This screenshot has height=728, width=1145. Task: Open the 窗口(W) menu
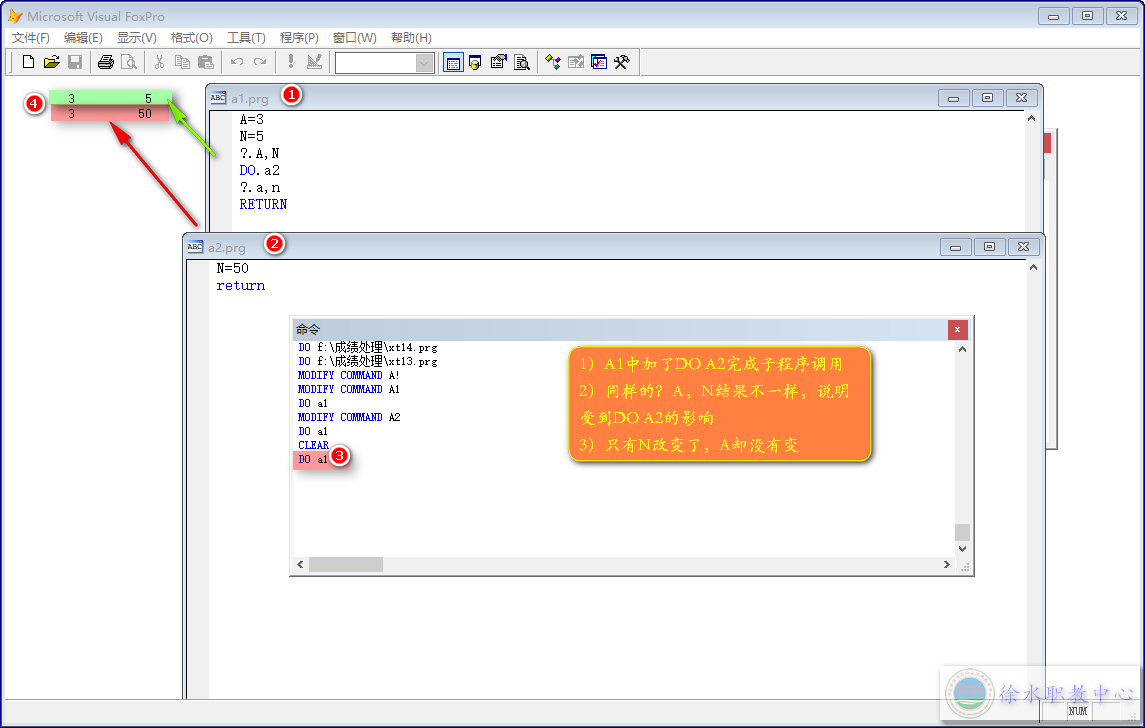tap(354, 37)
